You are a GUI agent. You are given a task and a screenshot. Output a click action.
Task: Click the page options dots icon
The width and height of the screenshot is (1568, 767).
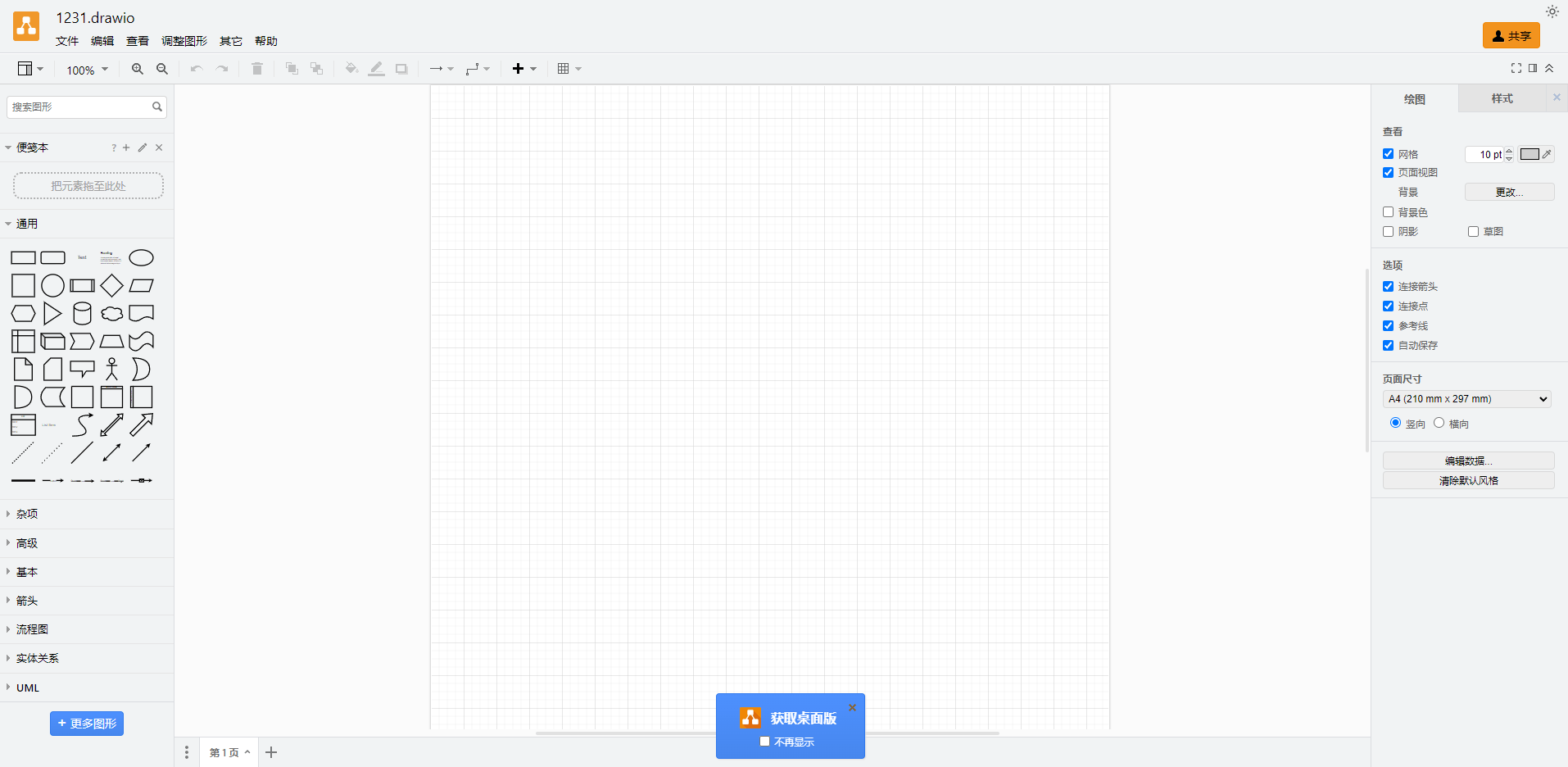coord(187,752)
